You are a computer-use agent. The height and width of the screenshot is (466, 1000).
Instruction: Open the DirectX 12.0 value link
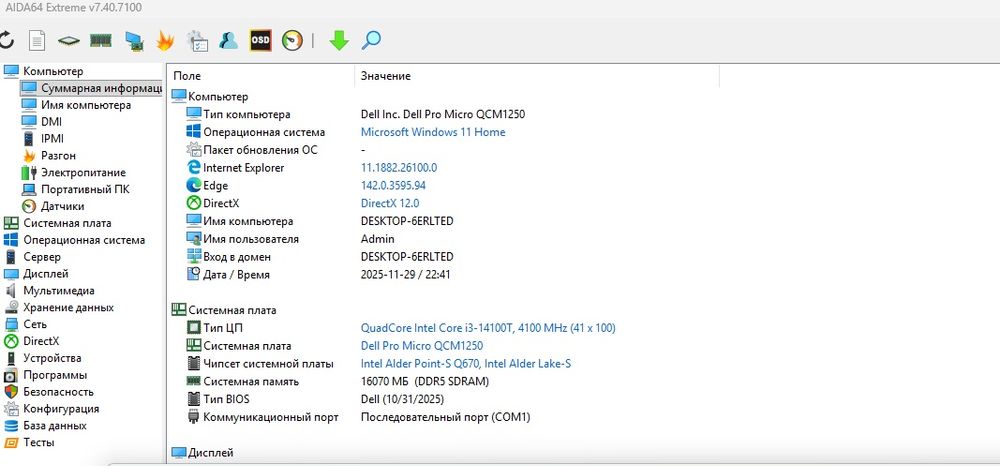390,203
